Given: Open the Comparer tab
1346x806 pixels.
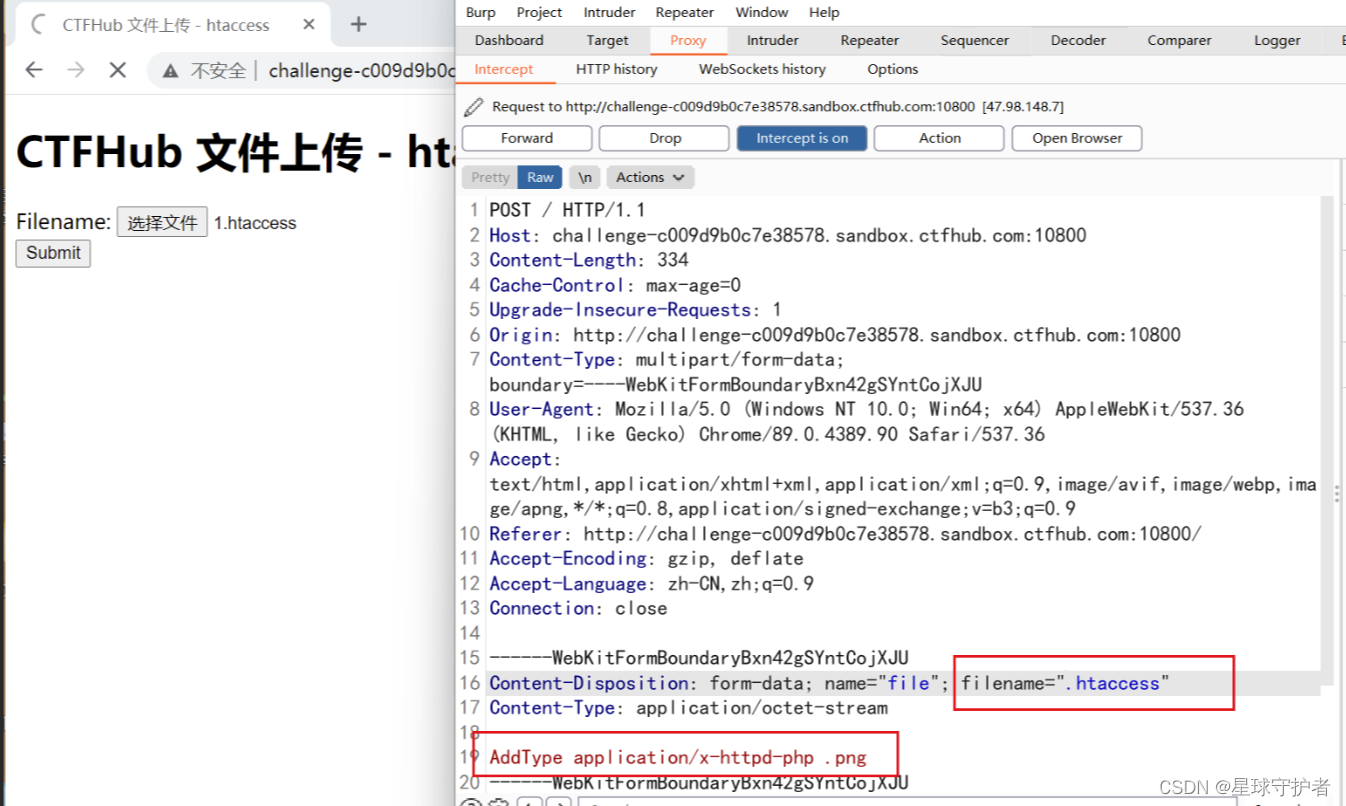Looking at the screenshot, I should (1179, 40).
